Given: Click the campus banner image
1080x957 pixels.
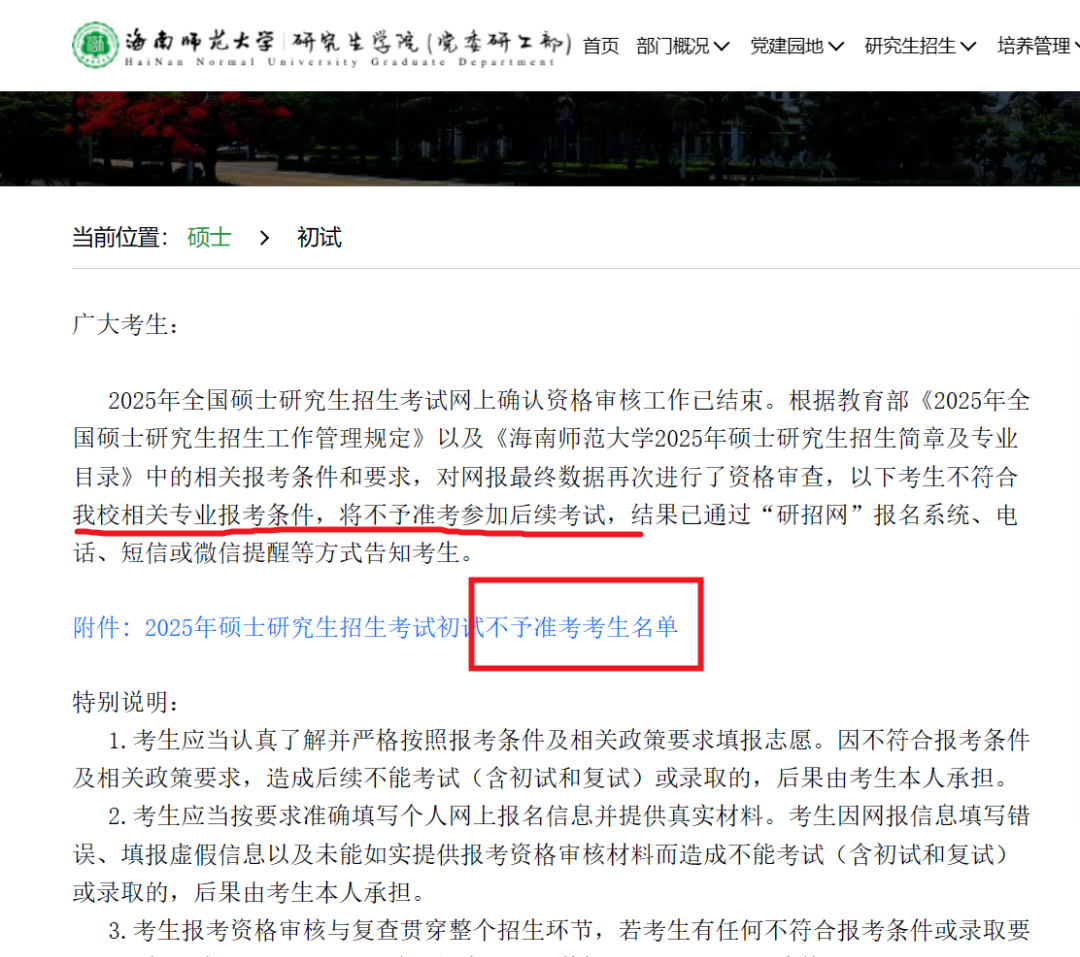Looking at the screenshot, I should (540, 138).
